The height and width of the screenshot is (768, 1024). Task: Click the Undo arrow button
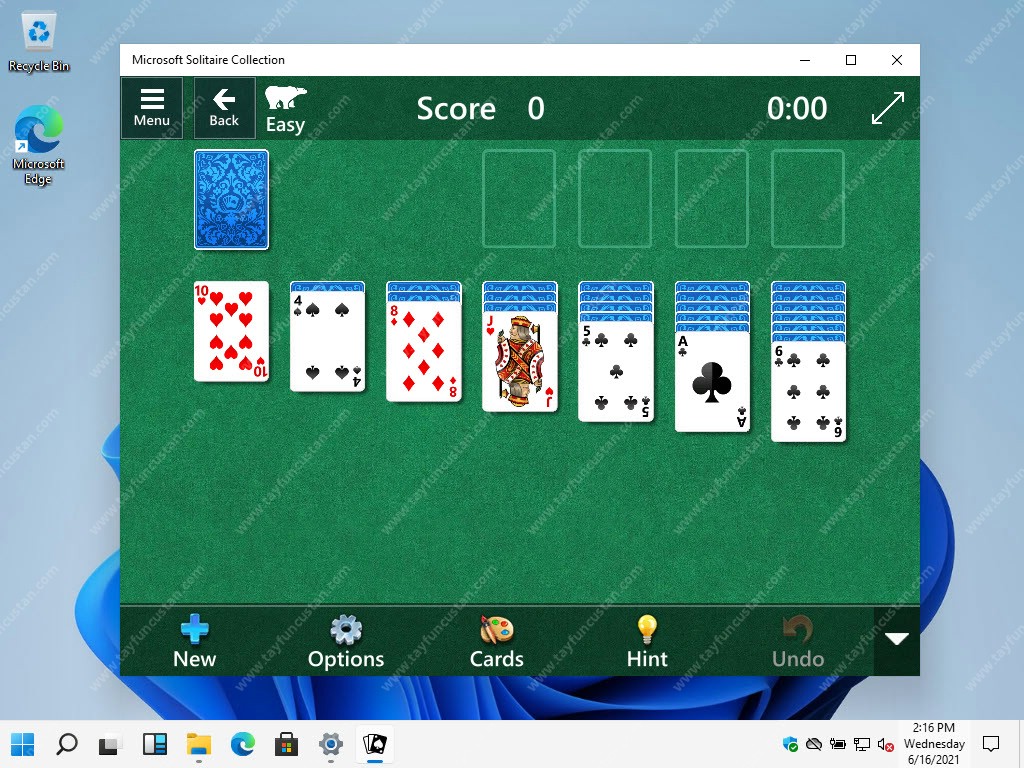pyautogui.click(x=797, y=641)
